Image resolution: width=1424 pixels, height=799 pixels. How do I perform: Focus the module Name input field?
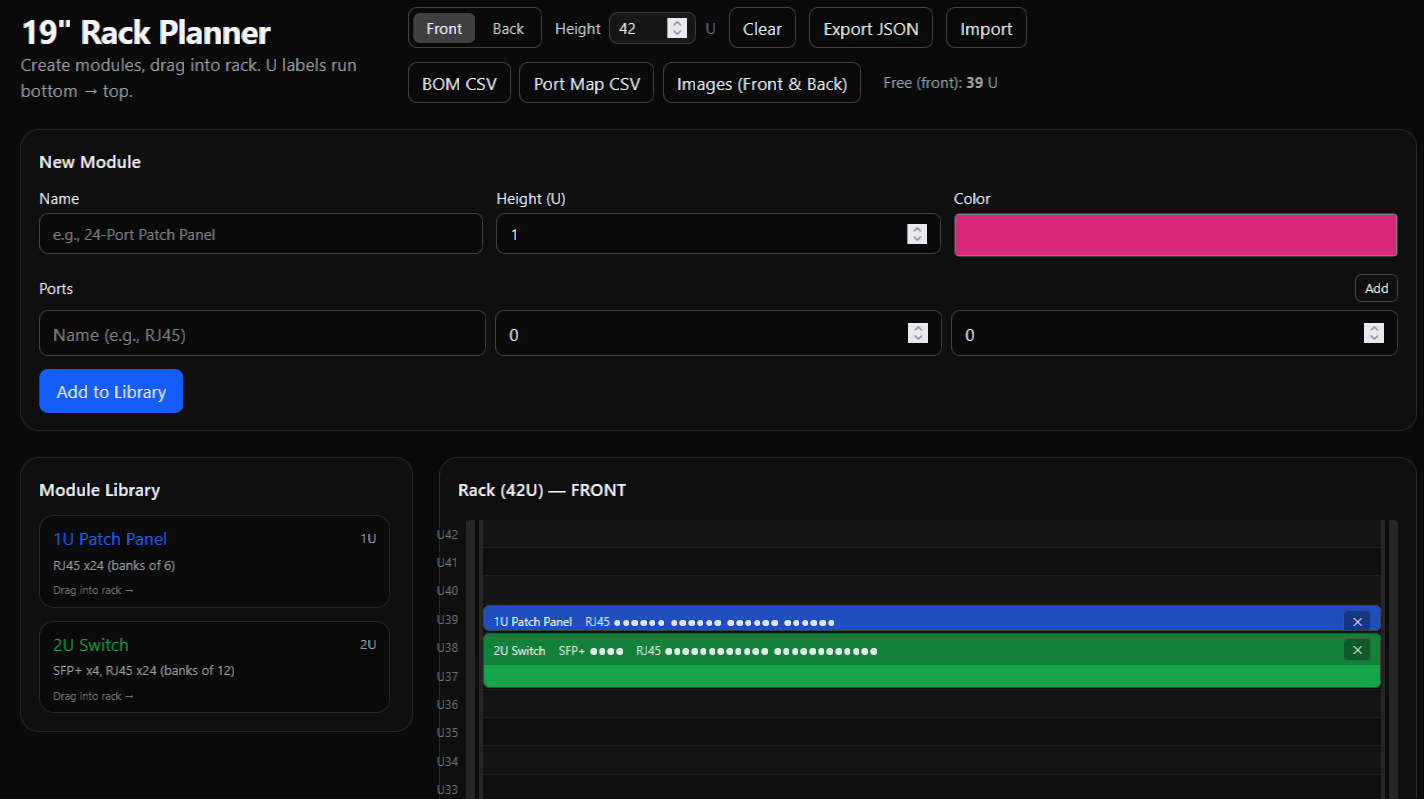point(261,234)
